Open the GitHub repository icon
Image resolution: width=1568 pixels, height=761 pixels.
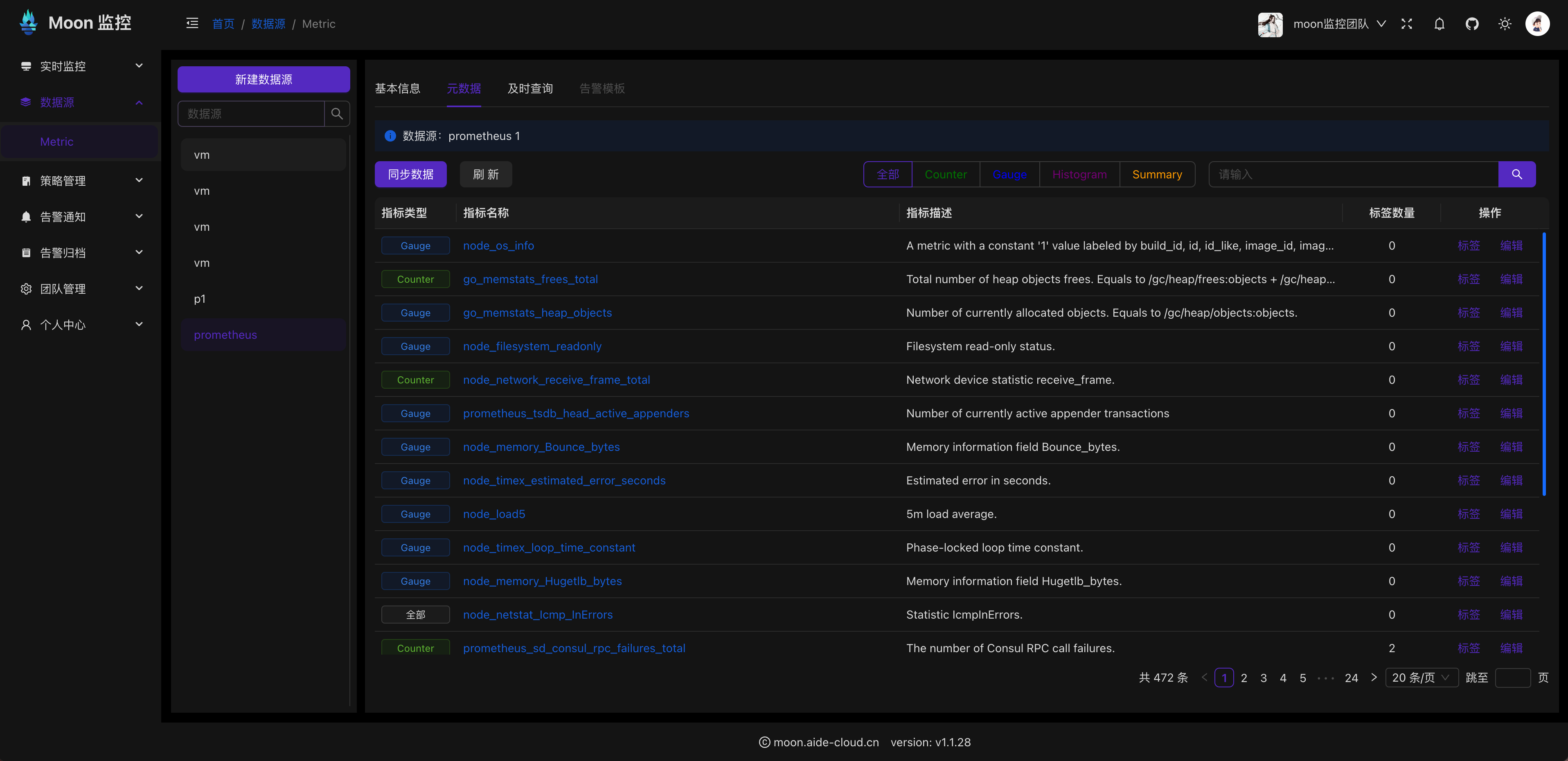pyautogui.click(x=1472, y=24)
